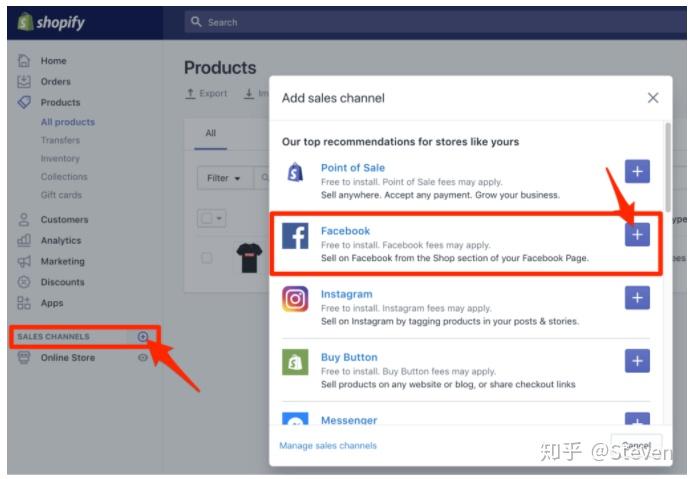690x479 pixels.
Task: Click the Marketing megaphone icon
Action: (x=24, y=261)
